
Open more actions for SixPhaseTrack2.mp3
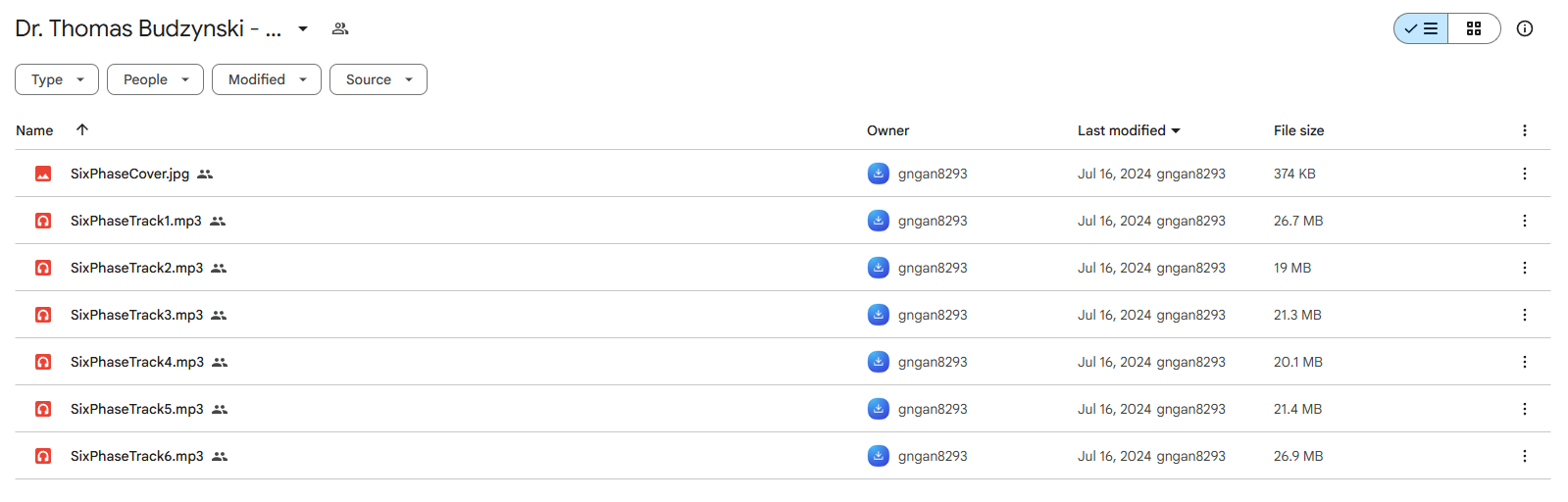[1525, 268]
